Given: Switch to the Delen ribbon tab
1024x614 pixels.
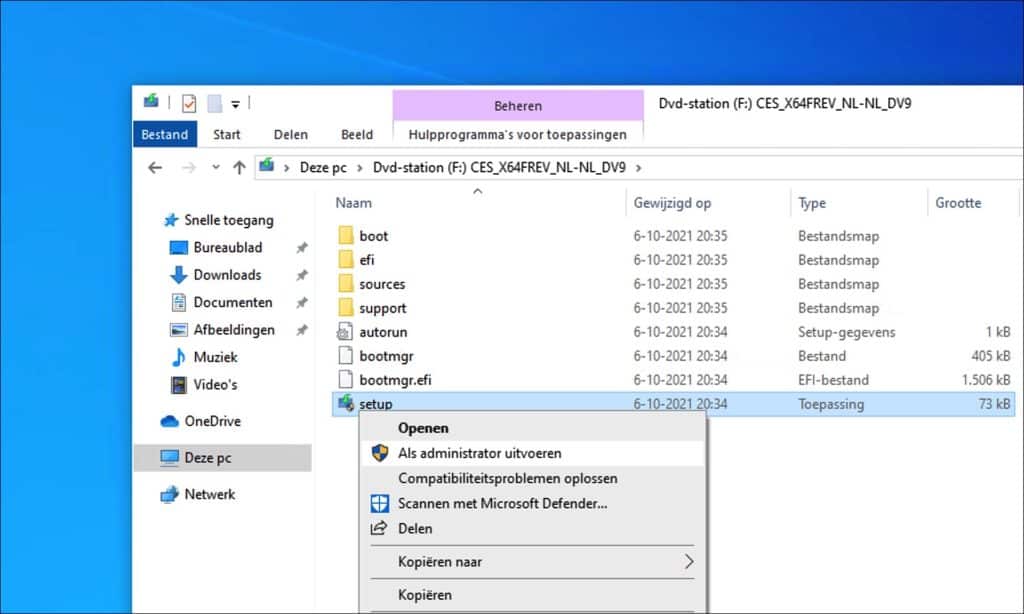Looking at the screenshot, I should [291, 135].
